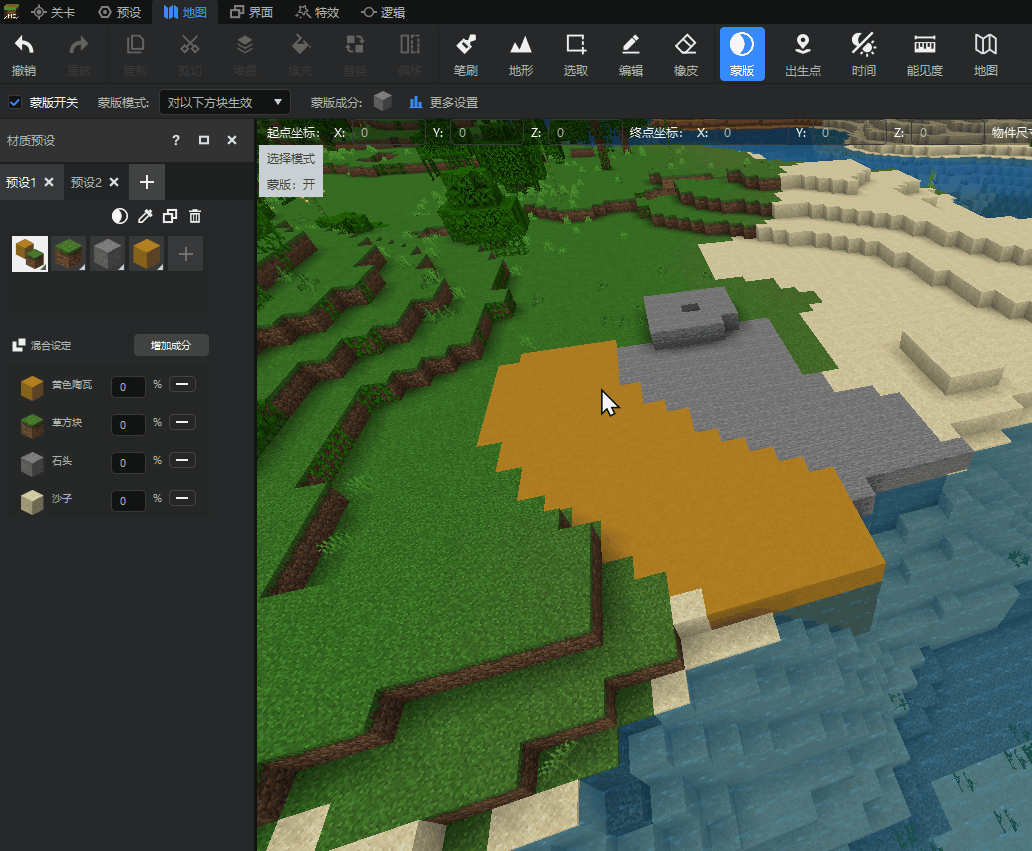Screen dimensions: 1032x851
Task: Open the 蒙版模式 dropdown
Action: click(x=224, y=103)
